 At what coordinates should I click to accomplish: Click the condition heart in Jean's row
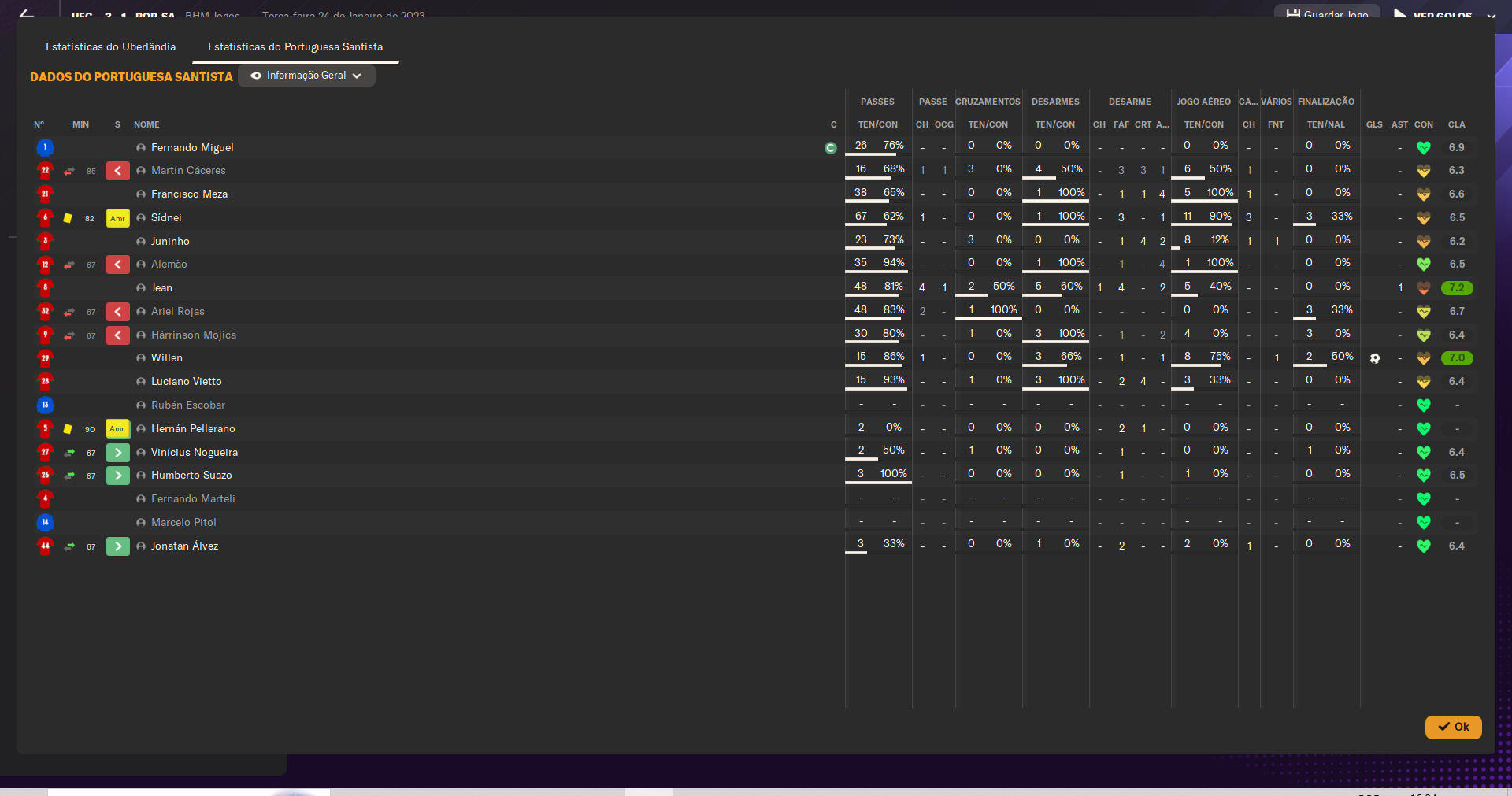pyautogui.click(x=1424, y=288)
